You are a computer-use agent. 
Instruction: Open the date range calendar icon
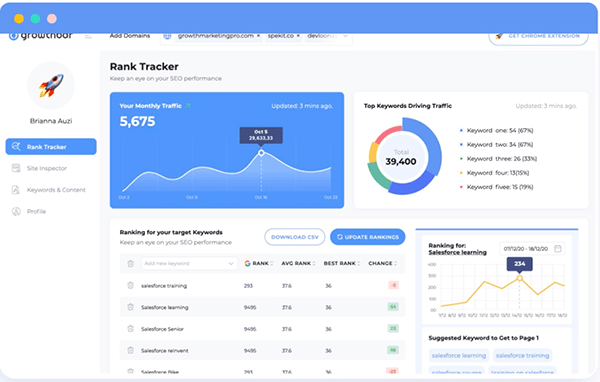(x=558, y=249)
